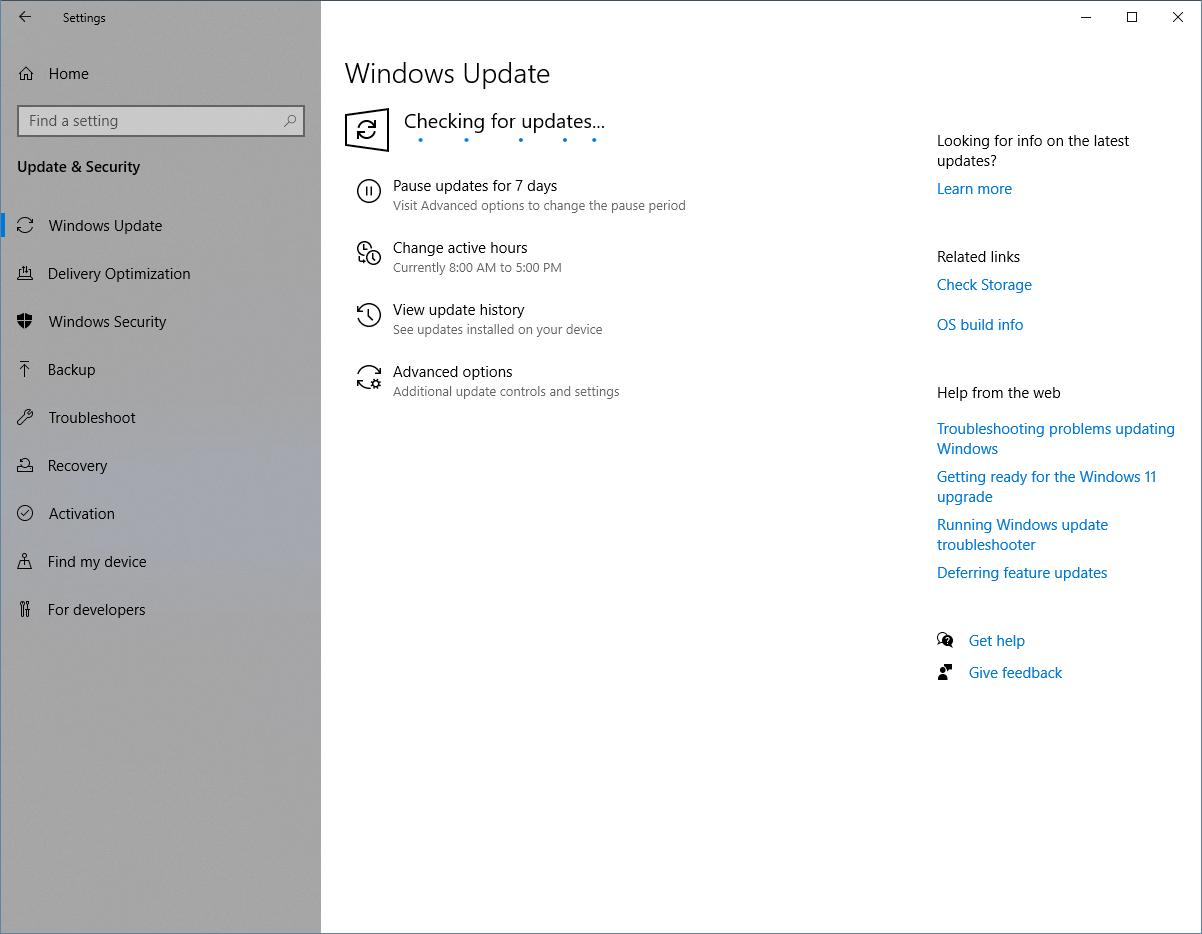
Task: Open View update history
Action: click(479, 319)
